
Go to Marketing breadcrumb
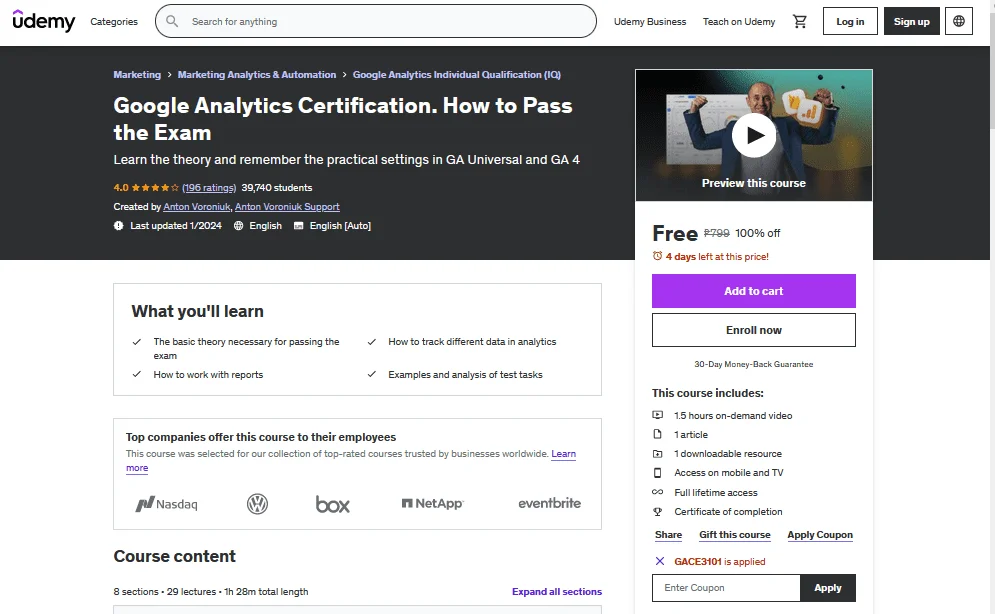pyautogui.click(x=137, y=74)
